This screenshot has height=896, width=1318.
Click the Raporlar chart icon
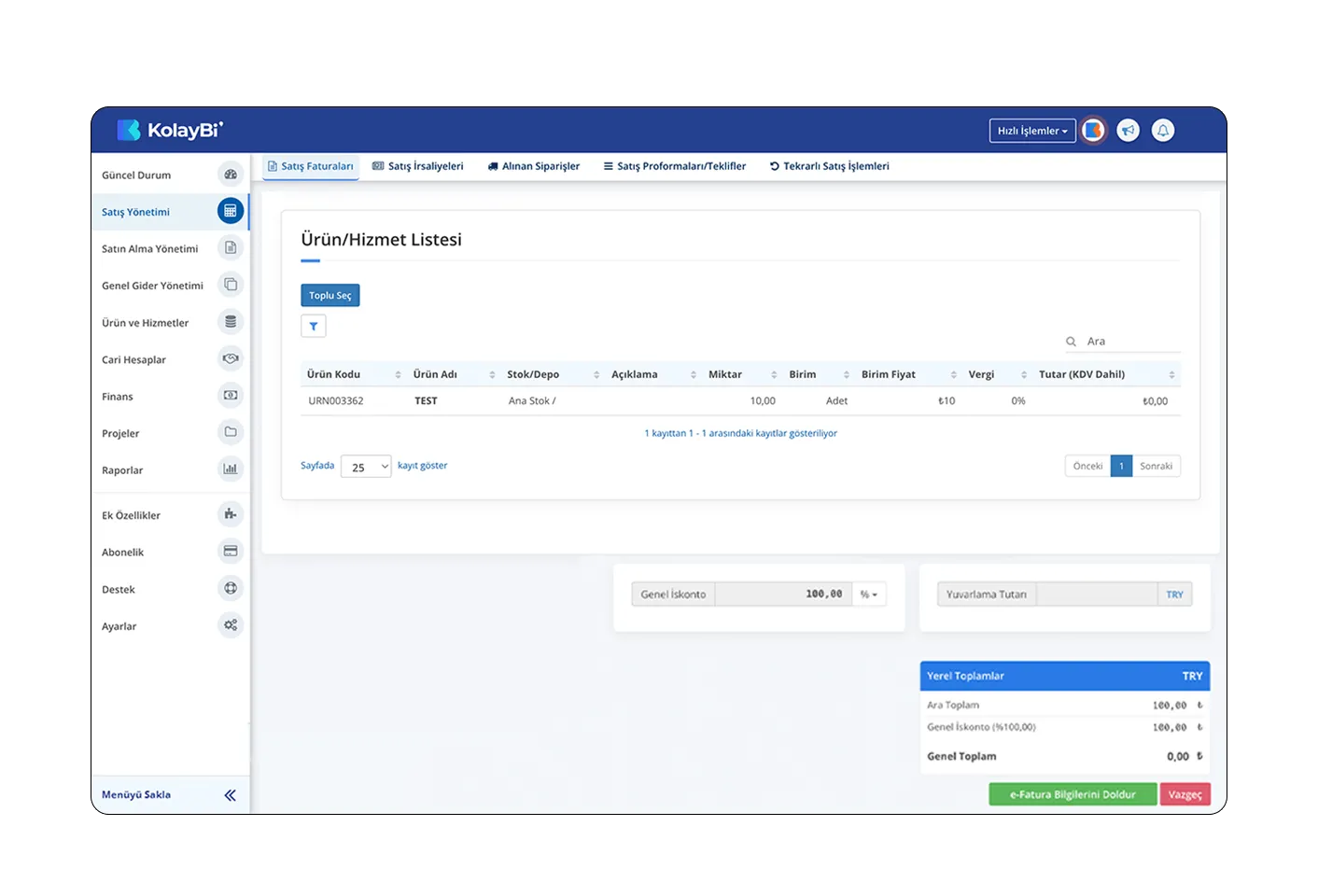pos(231,469)
